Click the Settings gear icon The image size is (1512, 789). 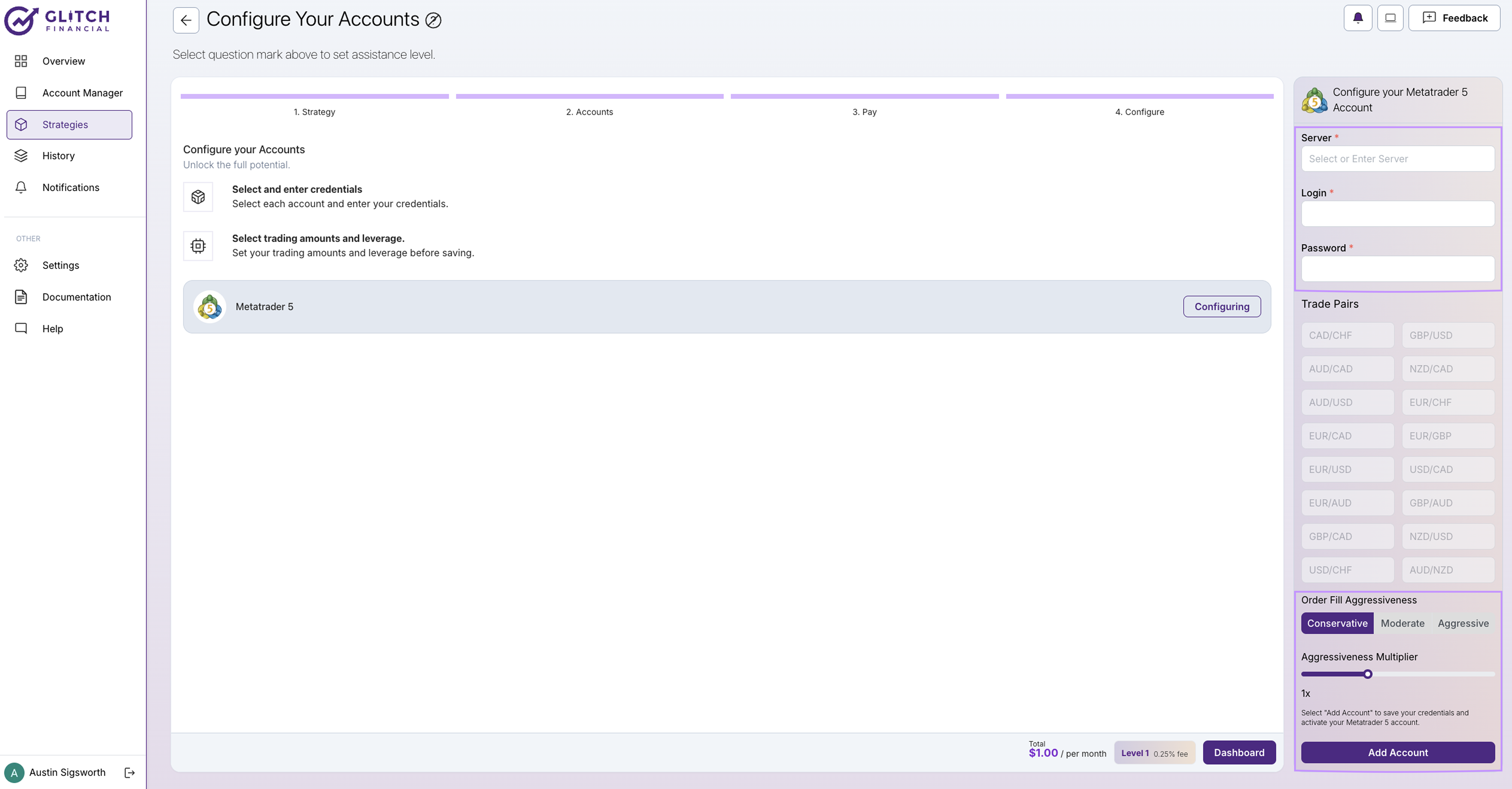click(21, 265)
